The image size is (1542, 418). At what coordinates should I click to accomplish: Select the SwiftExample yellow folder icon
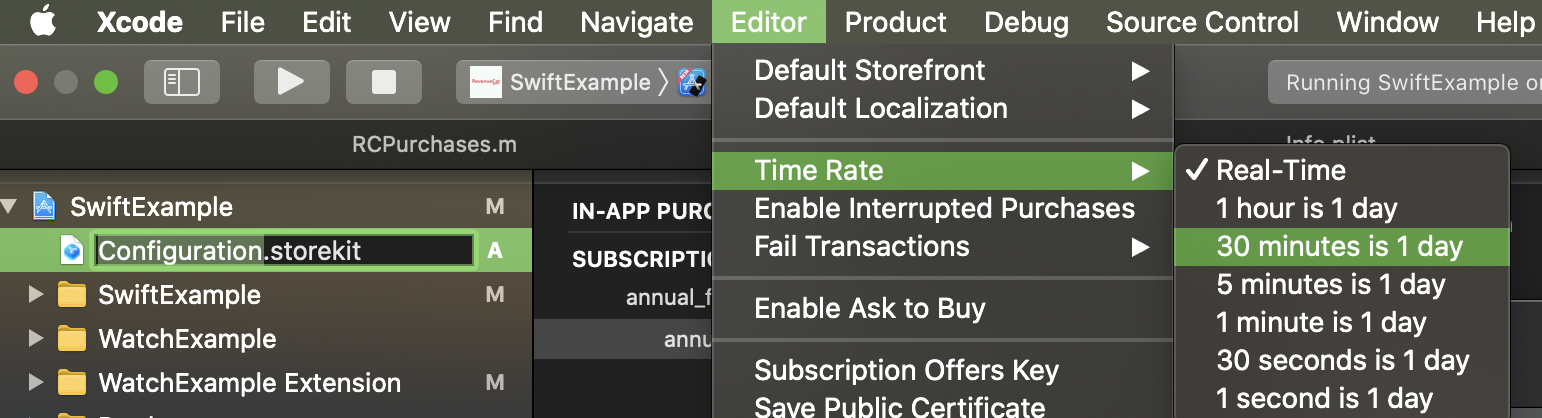click(x=71, y=295)
